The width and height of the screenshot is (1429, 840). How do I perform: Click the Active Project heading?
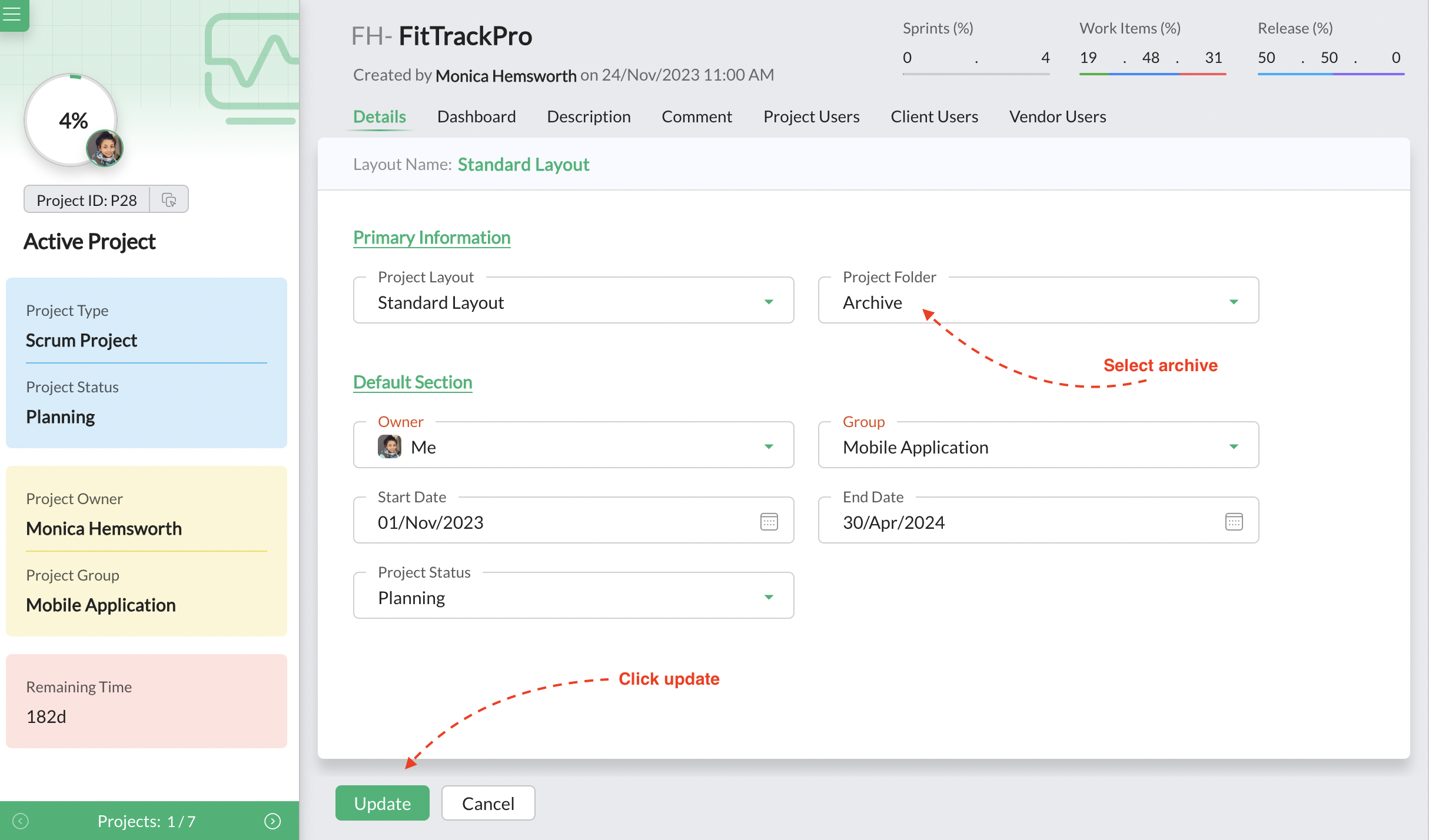(x=89, y=242)
